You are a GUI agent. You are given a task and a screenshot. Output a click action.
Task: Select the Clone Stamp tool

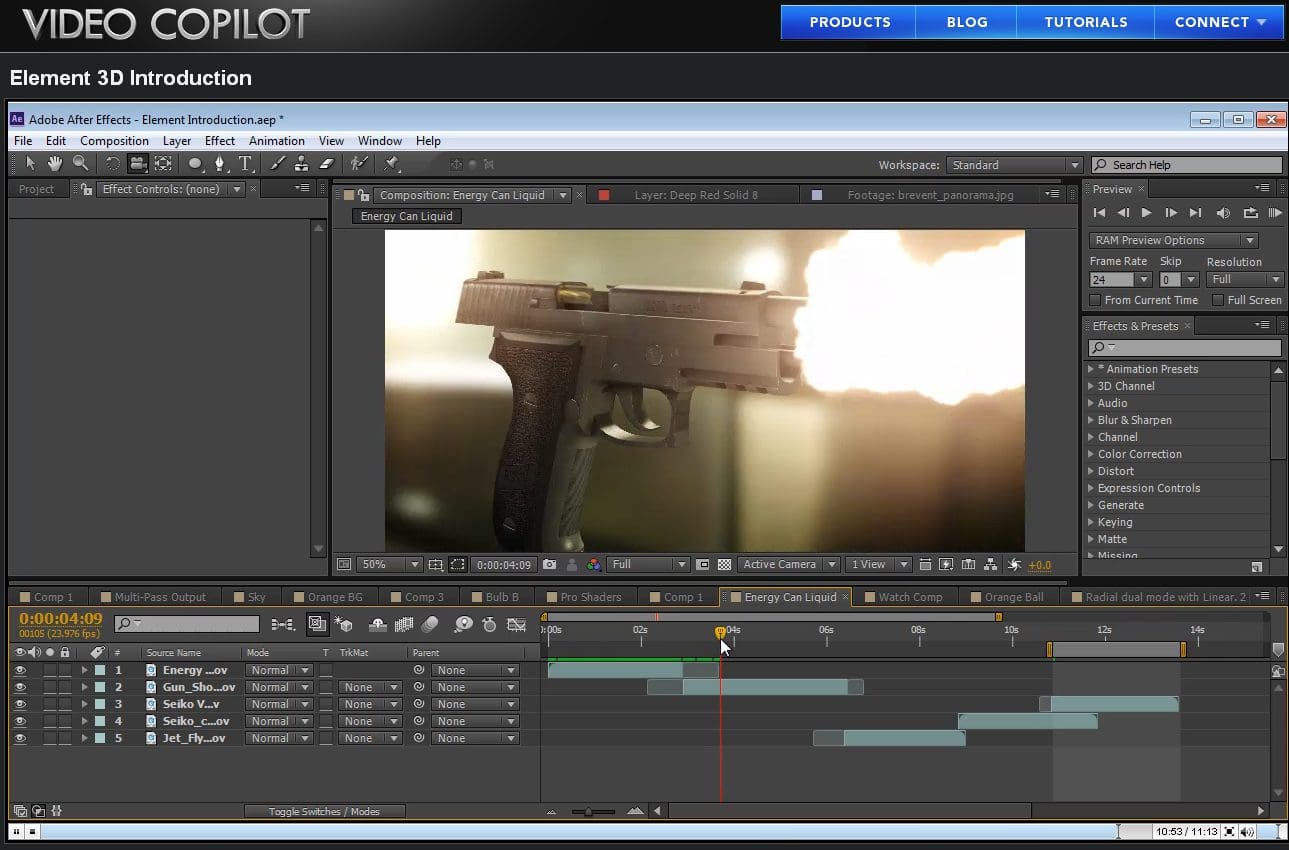[301, 163]
